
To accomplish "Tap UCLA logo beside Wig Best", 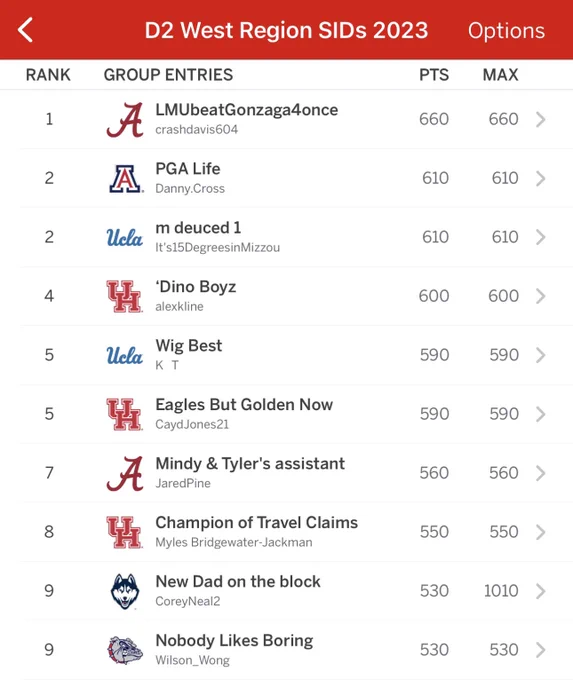I will pyautogui.click(x=124, y=355).
